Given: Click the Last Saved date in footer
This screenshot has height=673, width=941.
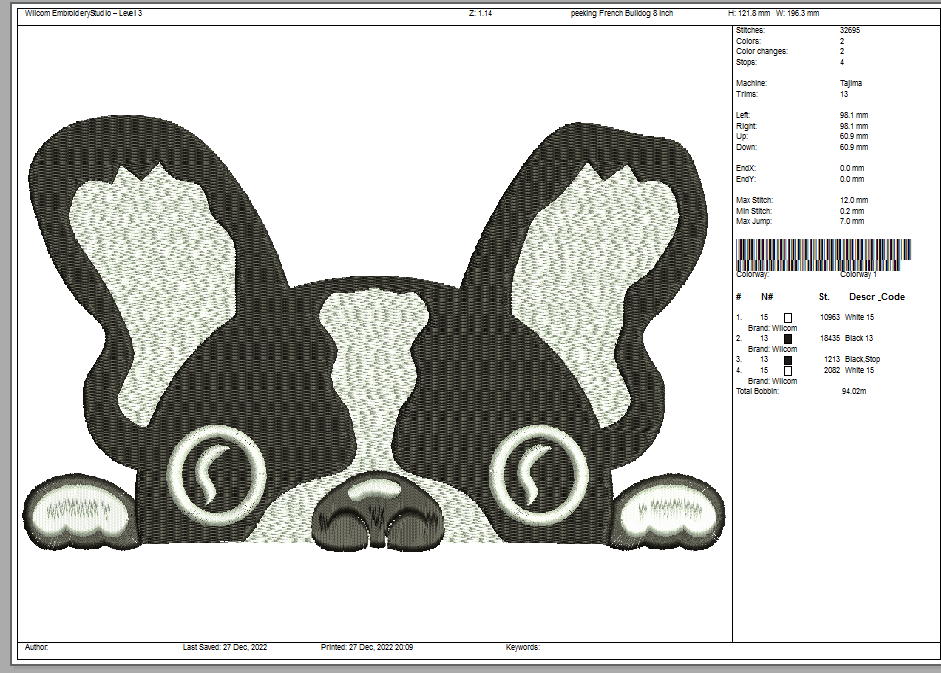Looking at the screenshot, I should (x=225, y=647).
